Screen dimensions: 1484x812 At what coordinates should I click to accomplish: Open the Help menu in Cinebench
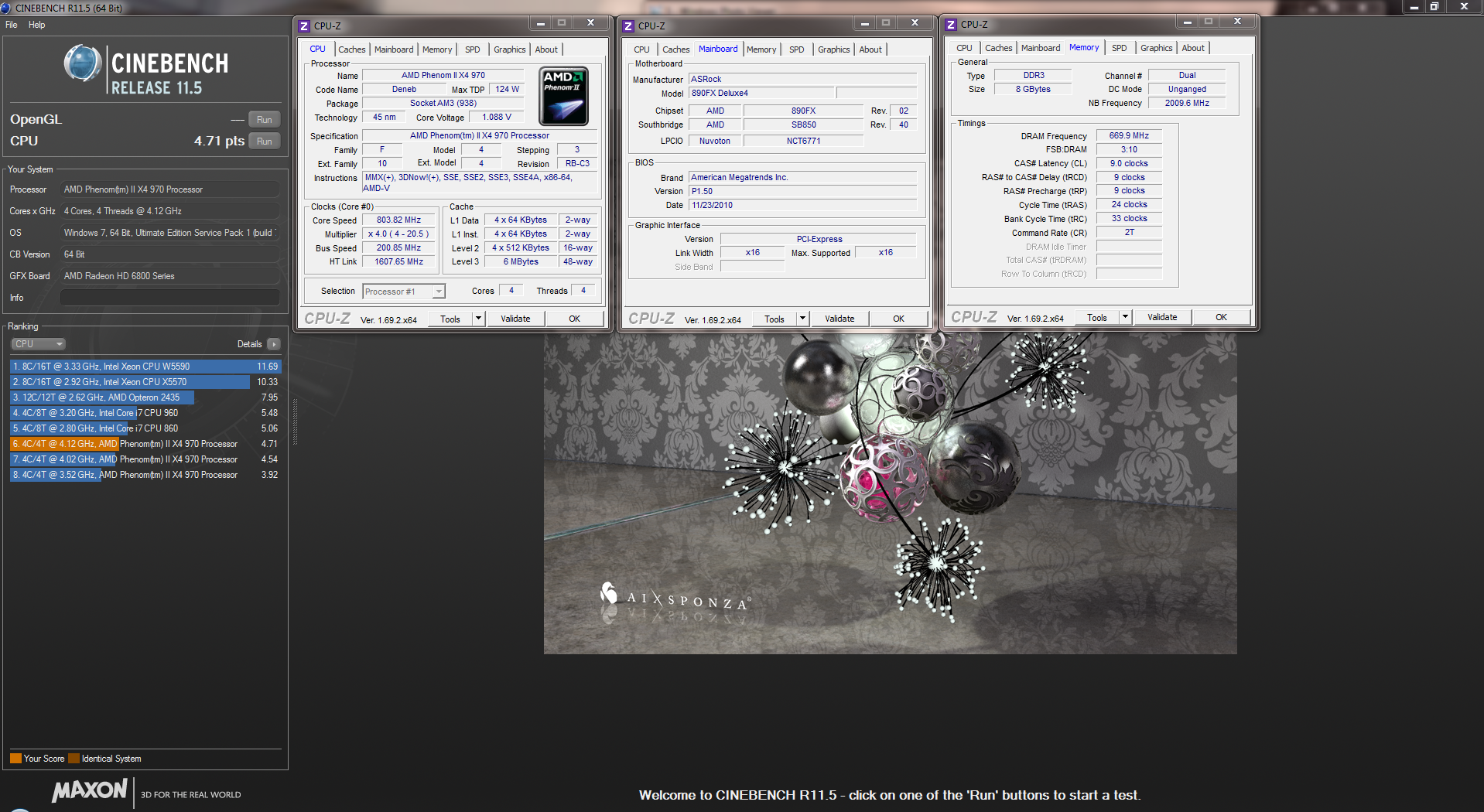point(37,25)
